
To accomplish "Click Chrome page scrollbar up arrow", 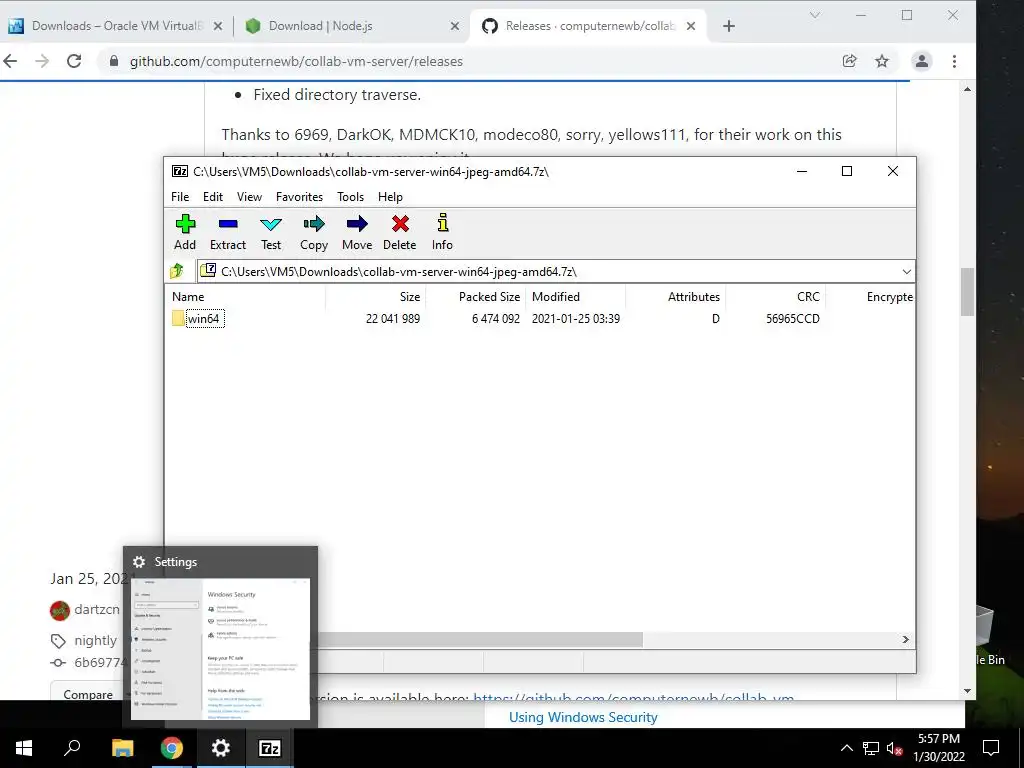I will (x=967, y=89).
